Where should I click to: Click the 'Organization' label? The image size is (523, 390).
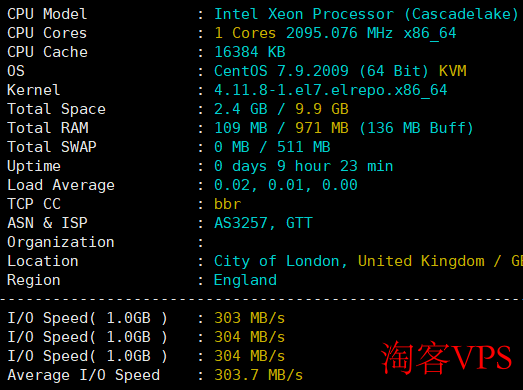(61, 243)
